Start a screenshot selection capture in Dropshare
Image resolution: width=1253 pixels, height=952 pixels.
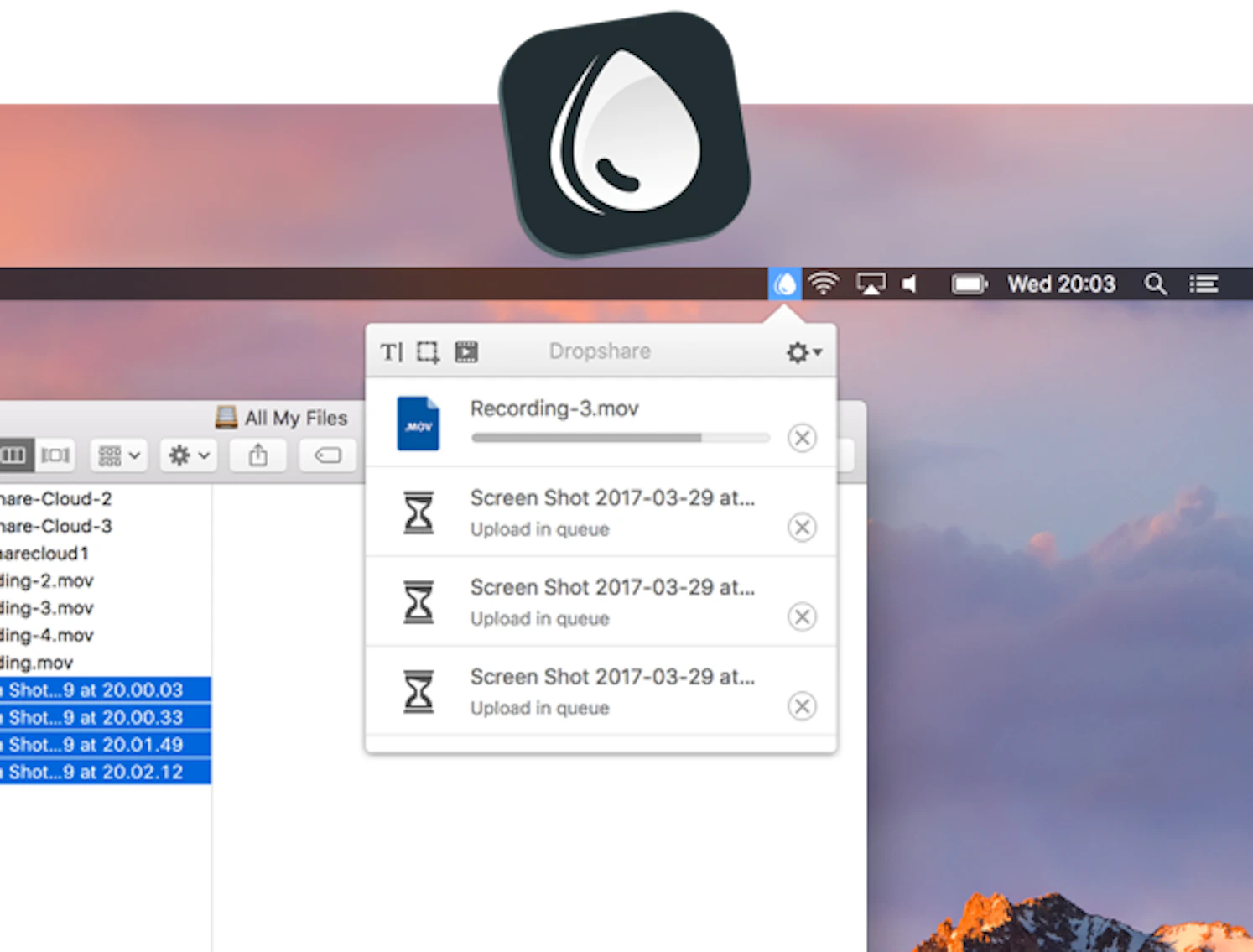click(x=428, y=352)
